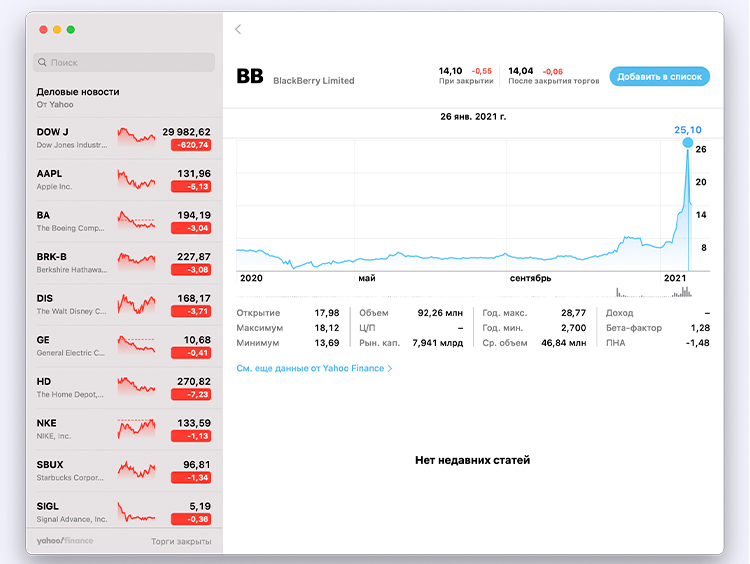Click the yellow minimize window button
This screenshot has width=750, height=564.
pyautogui.click(x=57, y=30)
